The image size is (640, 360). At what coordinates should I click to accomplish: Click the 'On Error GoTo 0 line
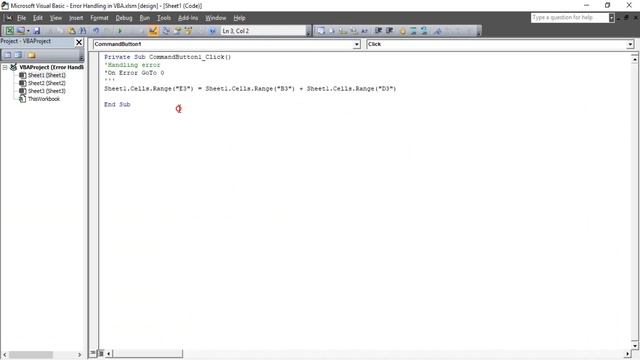(x=134, y=73)
